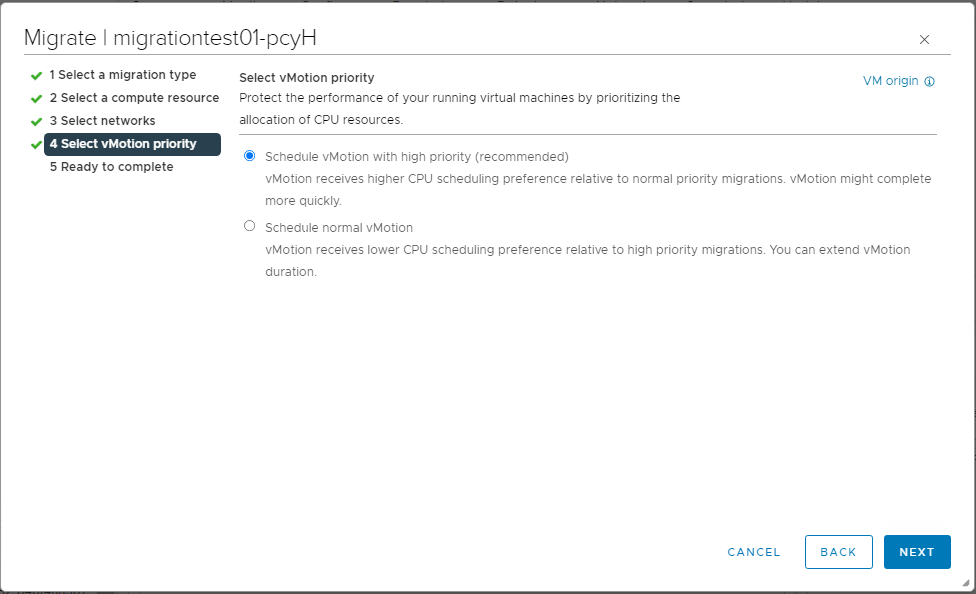Click the BACK button
The height and width of the screenshot is (594, 976).
(x=838, y=552)
